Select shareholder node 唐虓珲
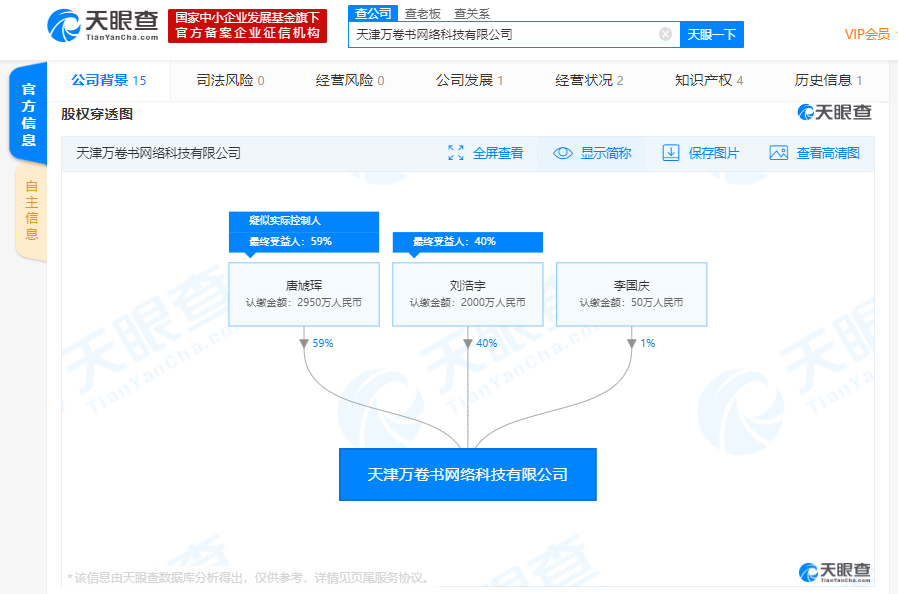898x594 pixels. pos(304,294)
